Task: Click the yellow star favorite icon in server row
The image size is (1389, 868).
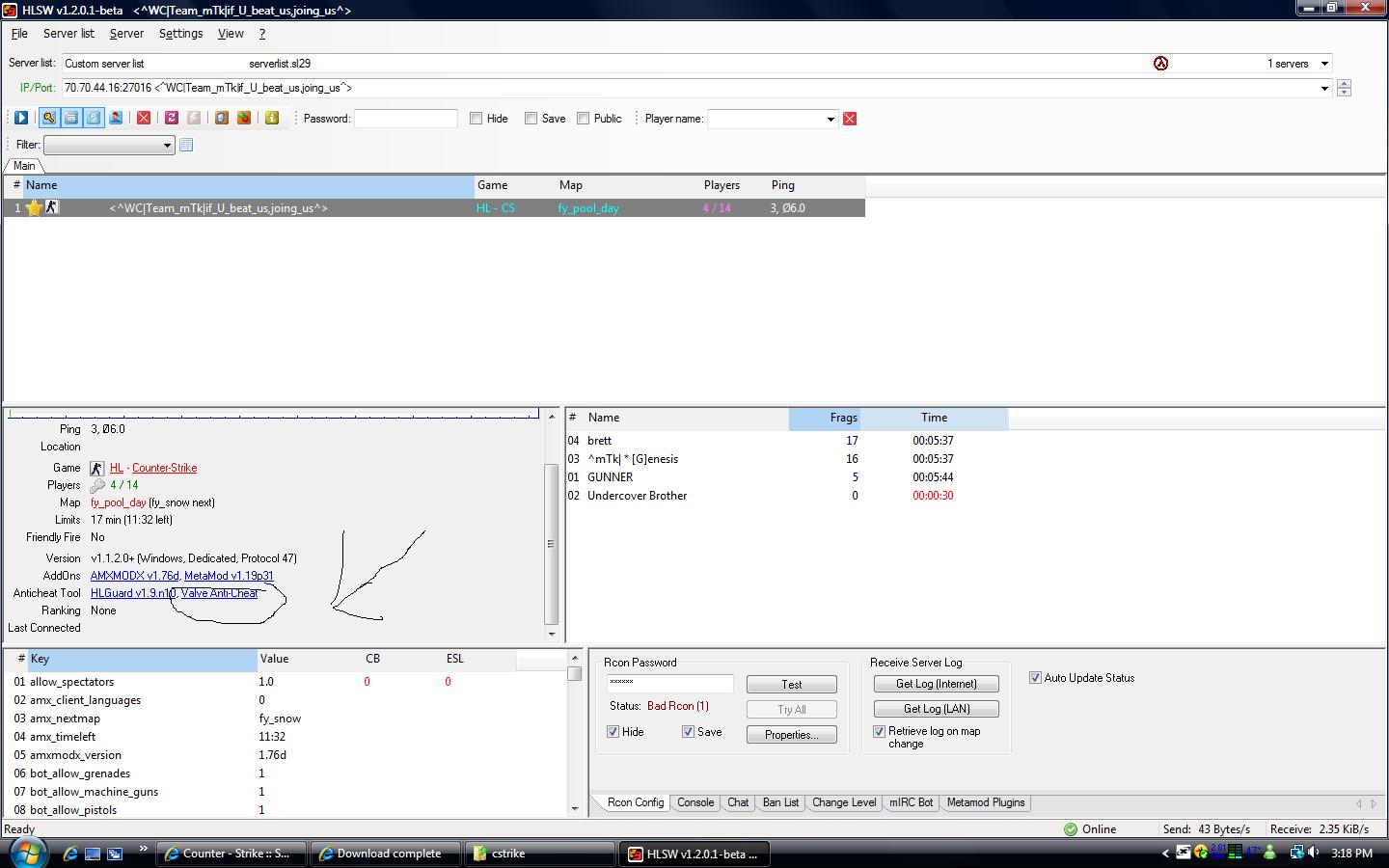Action: coord(34,207)
